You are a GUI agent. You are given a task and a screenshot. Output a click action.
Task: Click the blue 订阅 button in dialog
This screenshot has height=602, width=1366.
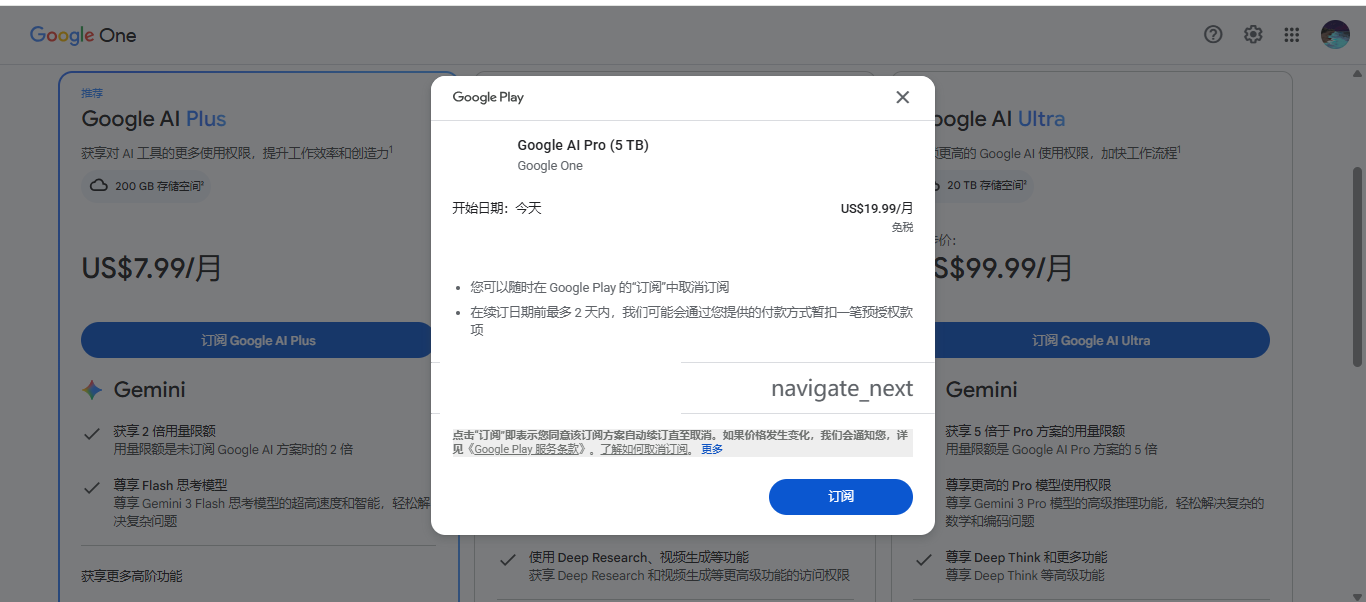(x=841, y=497)
